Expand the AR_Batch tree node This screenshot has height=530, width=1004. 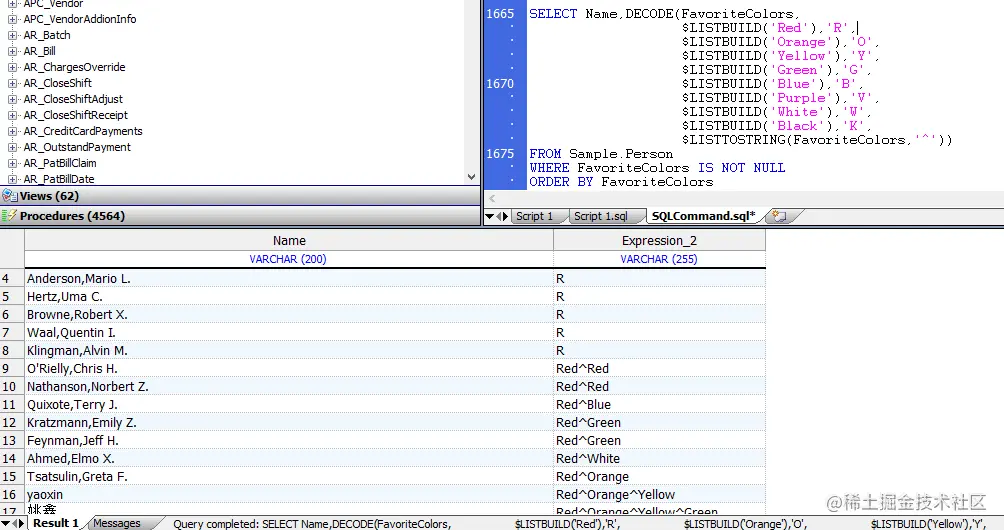click(x=12, y=35)
